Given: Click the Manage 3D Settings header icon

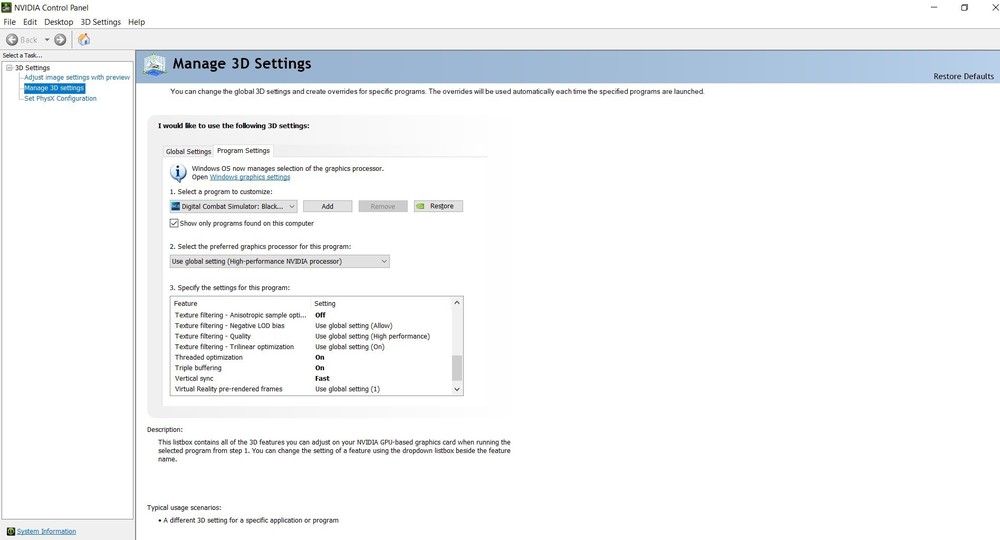Looking at the screenshot, I should tap(154, 65).
